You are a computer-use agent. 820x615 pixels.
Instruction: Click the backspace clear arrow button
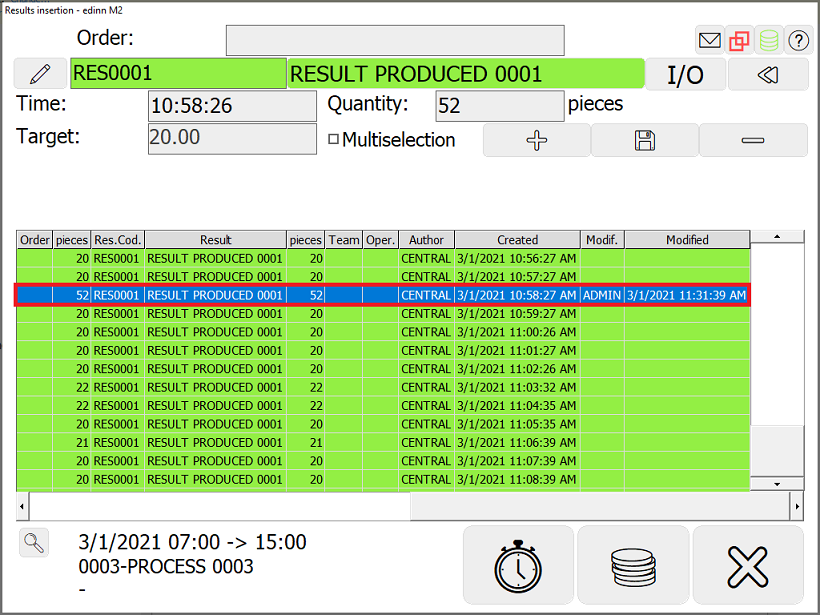(768, 74)
